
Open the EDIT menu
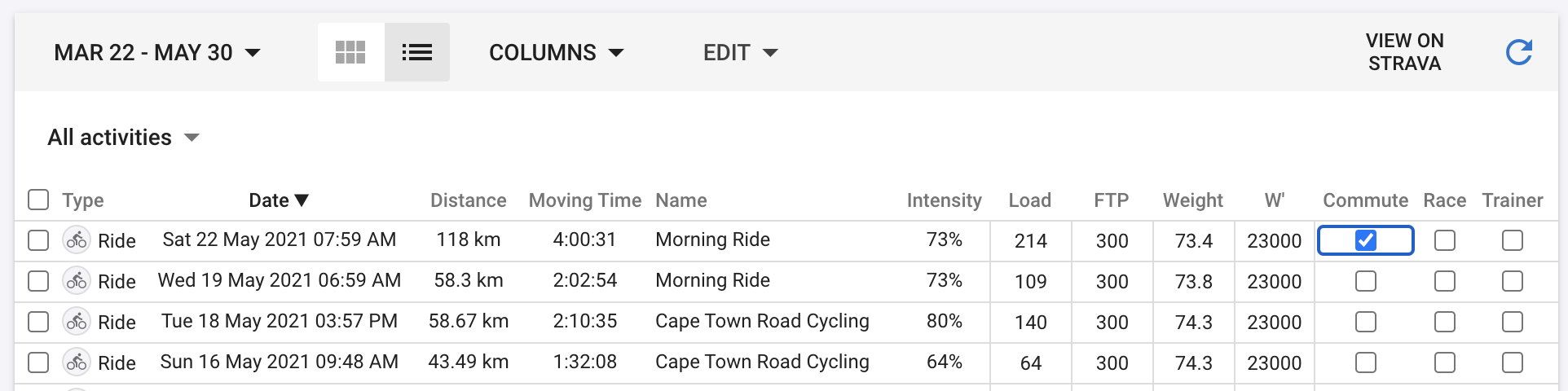pyautogui.click(x=740, y=52)
